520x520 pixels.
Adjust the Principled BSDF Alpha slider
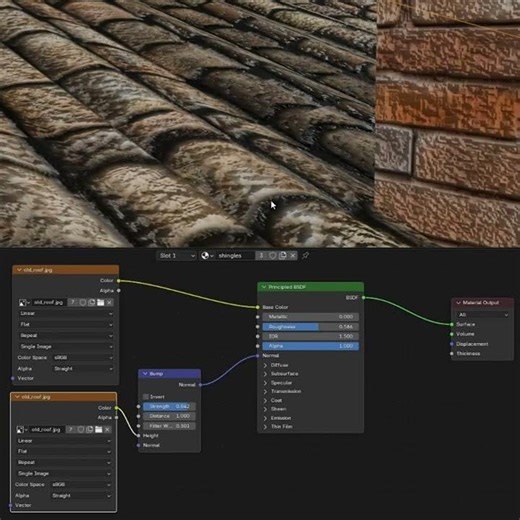click(x=311, y=346)
